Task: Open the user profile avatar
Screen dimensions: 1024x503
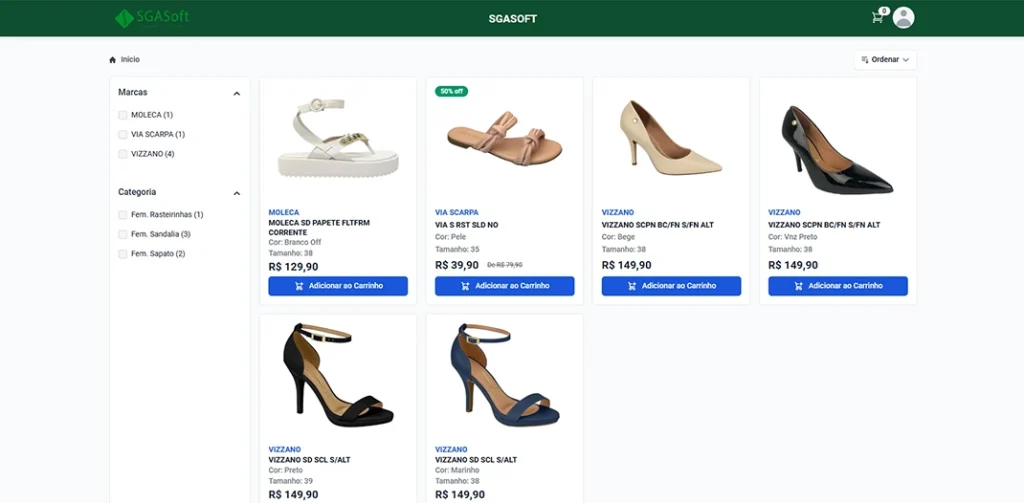Action: 903,18
